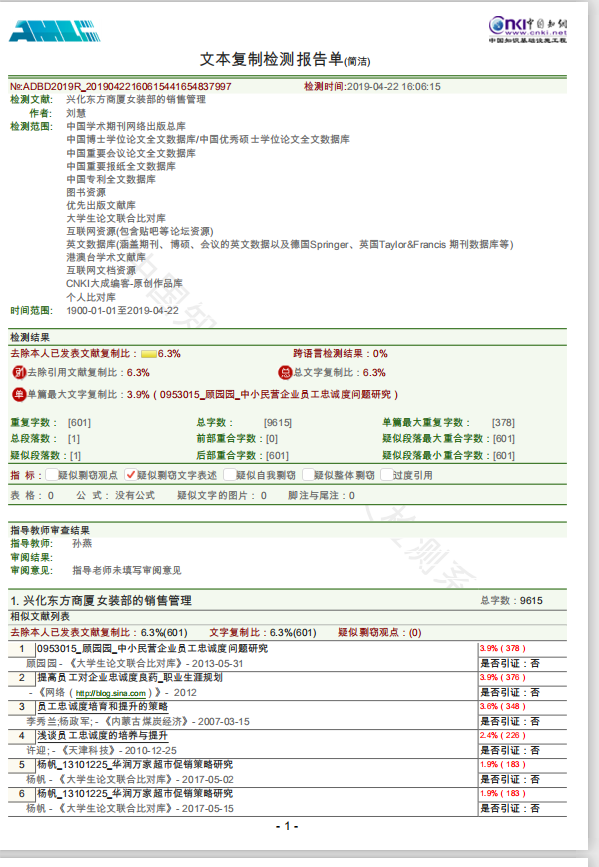Click detection time 2019-04-22 16:06:15
The image size is (599, 867).
coord(394,86)
